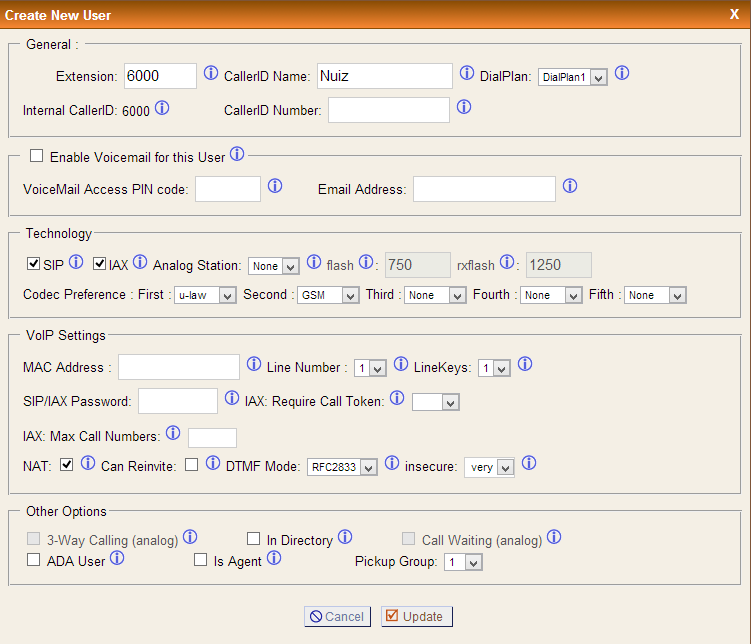Click the info icon next to IAX checkbox label

[140, 262]
